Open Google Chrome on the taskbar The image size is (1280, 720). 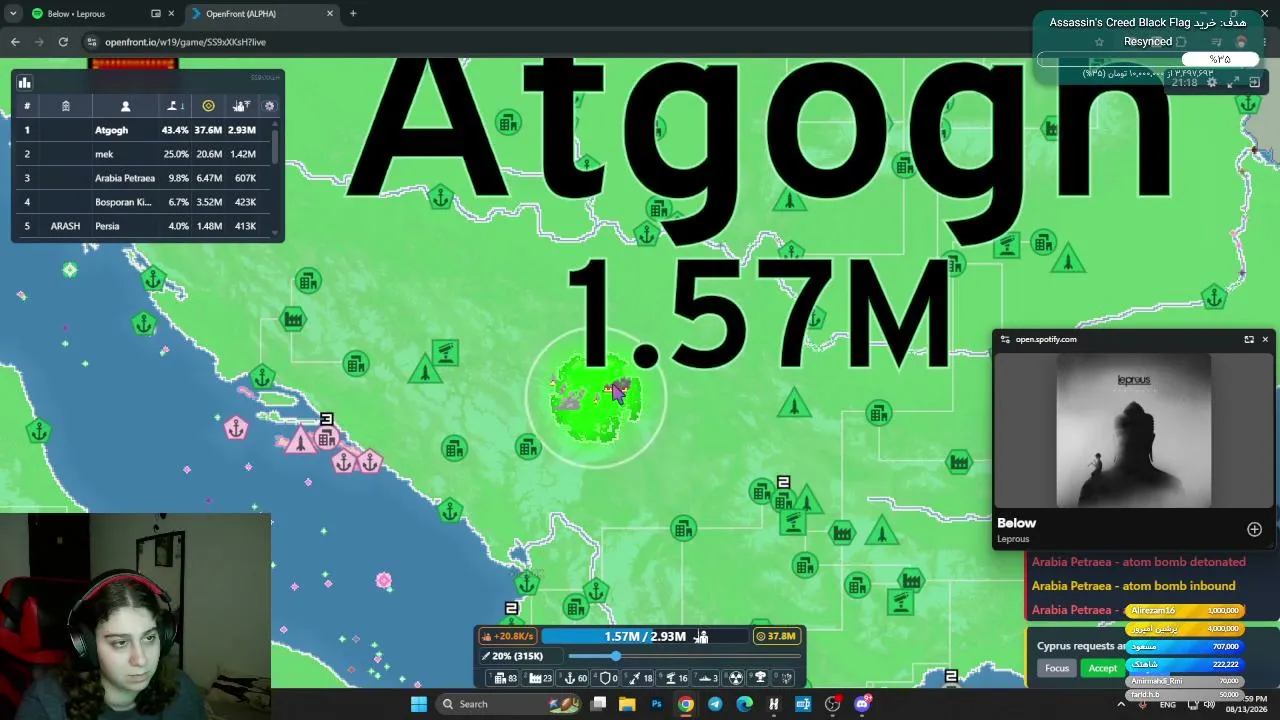click(685, 704)
